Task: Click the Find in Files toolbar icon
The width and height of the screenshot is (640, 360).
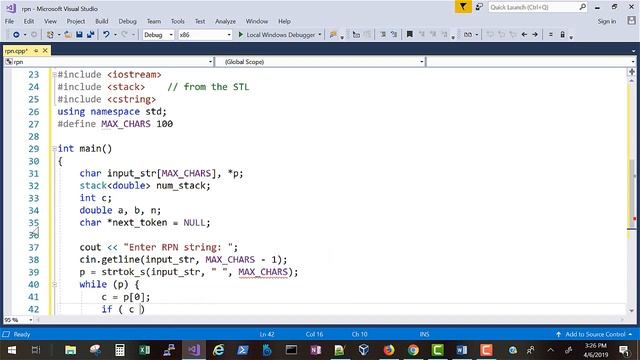Action: point(333,35)
